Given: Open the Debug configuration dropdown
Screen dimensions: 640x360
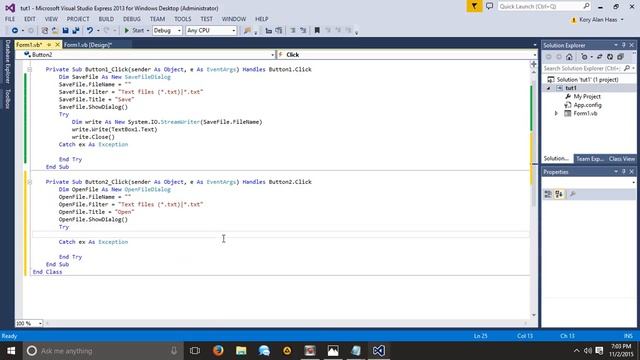Looking at the screenshot, I should click(x=167, y=31).
